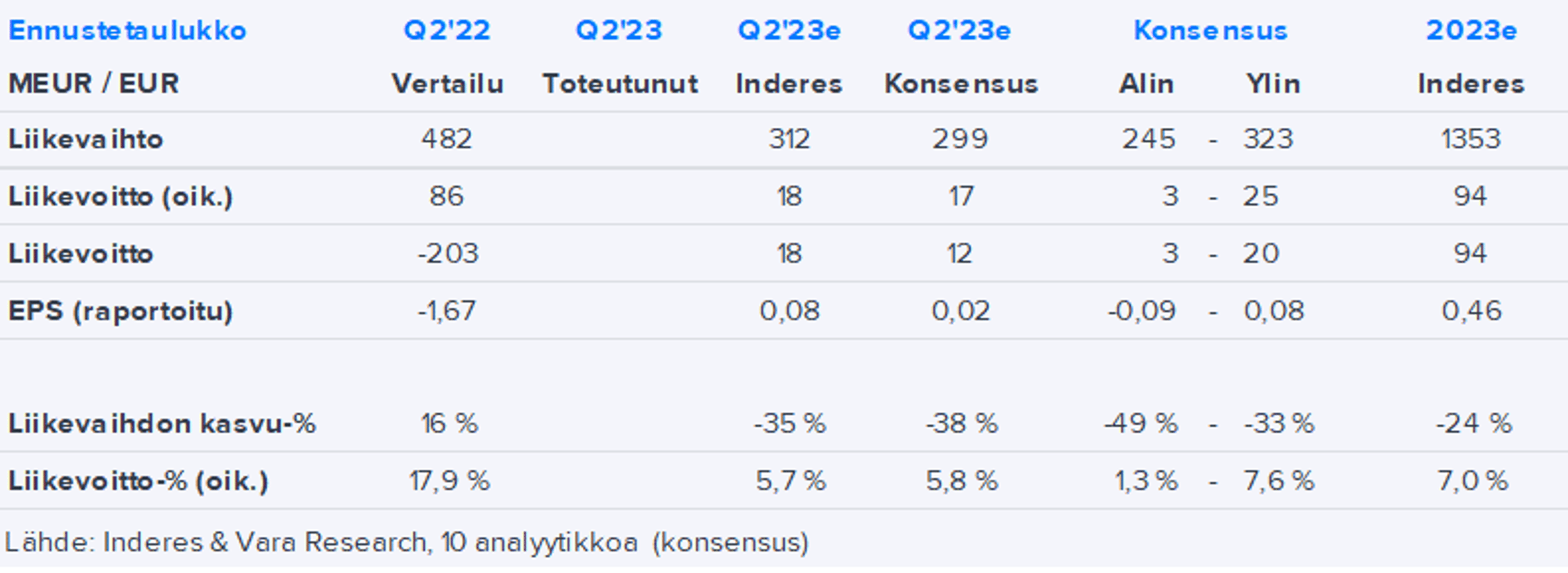
Task: Select the EPS value -1,67
Action: (x=447, y=311)
